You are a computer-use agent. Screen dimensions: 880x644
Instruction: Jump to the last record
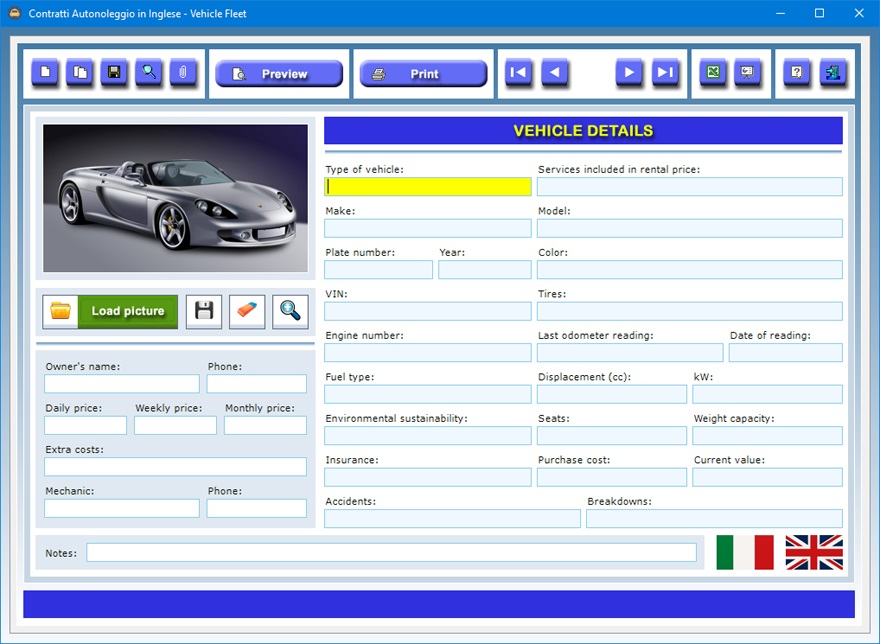(x=666, y=73)
